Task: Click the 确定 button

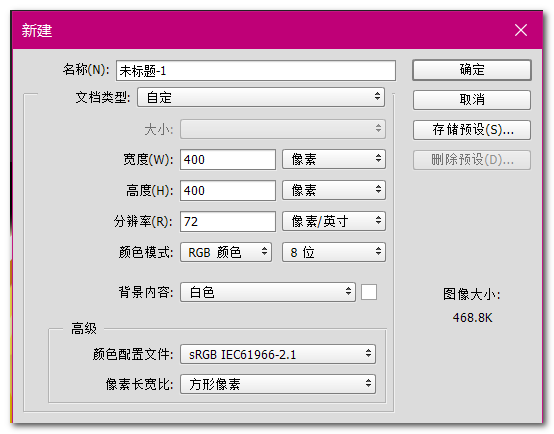Action: point(472,70)
